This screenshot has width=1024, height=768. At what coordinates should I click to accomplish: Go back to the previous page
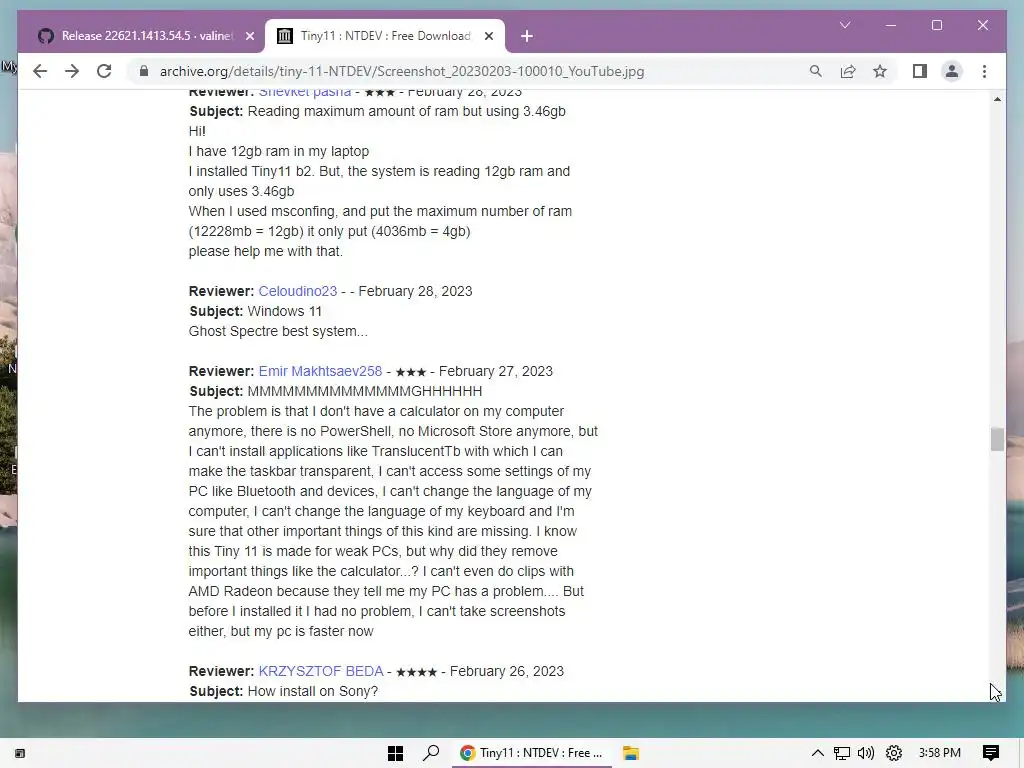(x=40, y=71)
